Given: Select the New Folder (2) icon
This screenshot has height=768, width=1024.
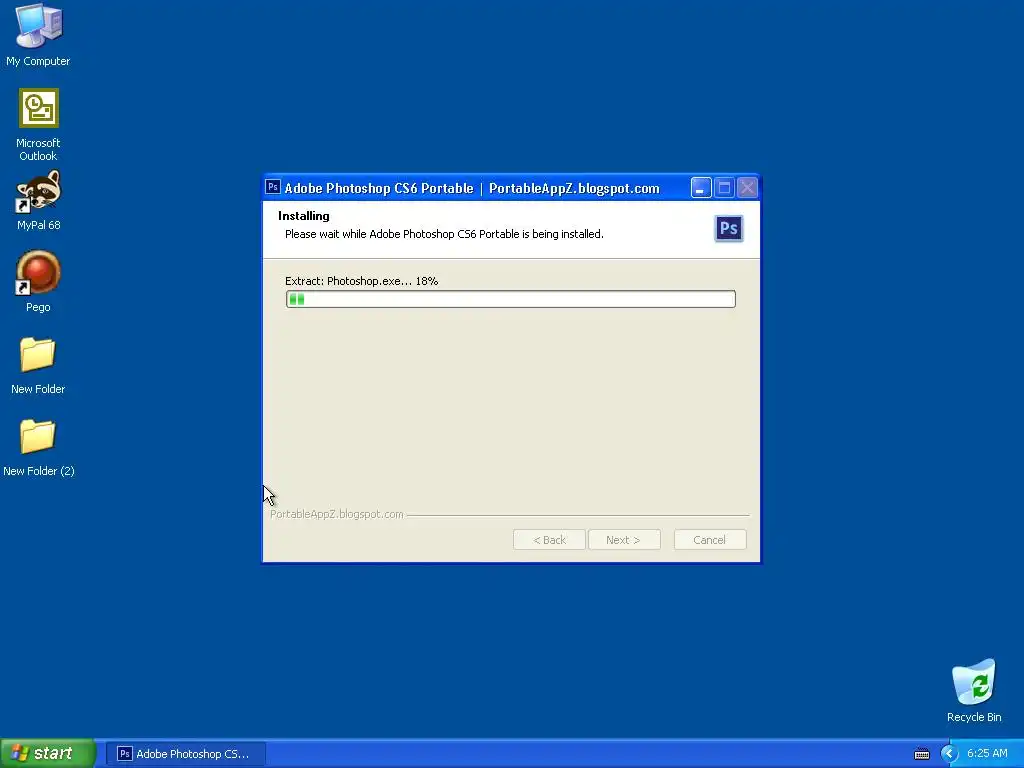Looking at the screenshot, I should 39,447.
